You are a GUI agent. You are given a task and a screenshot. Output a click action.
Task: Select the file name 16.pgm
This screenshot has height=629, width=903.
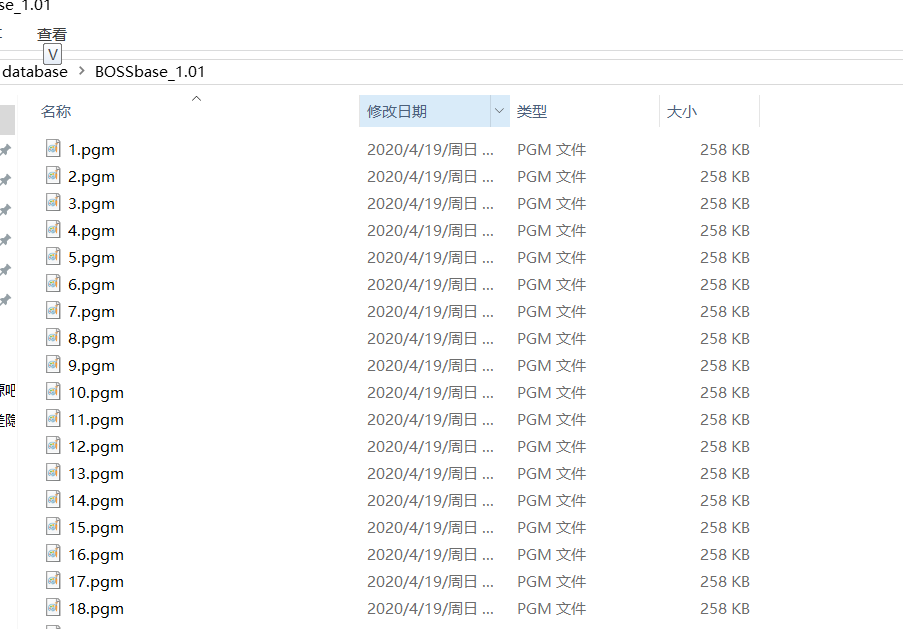click(96, 555)
